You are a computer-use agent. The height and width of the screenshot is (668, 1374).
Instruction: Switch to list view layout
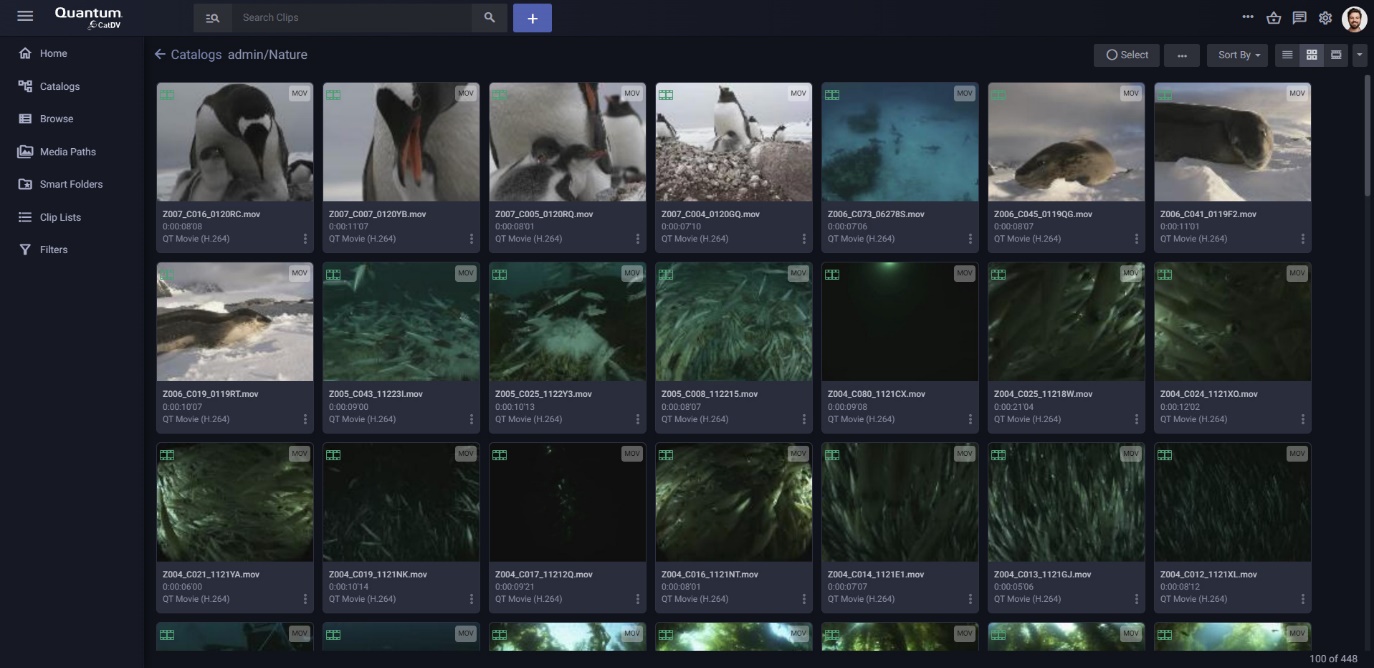click(x=1287, y=55)
